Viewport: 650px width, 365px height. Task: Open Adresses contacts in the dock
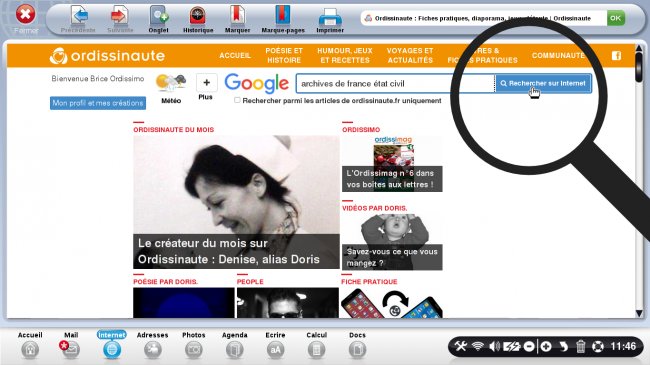[x=153, y=345]
